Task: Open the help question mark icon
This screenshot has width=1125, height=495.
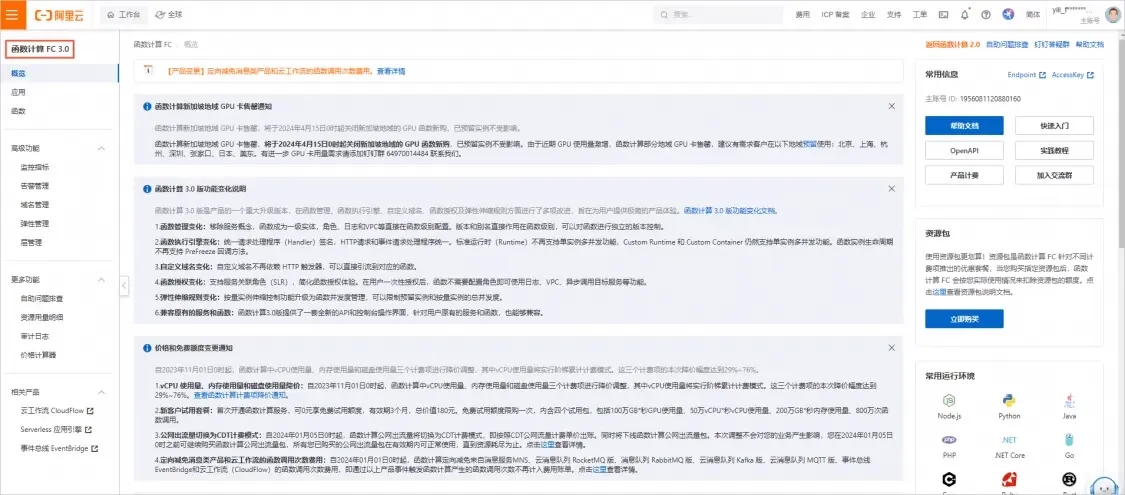Action: pyautogui.click(x=986, y=14)
